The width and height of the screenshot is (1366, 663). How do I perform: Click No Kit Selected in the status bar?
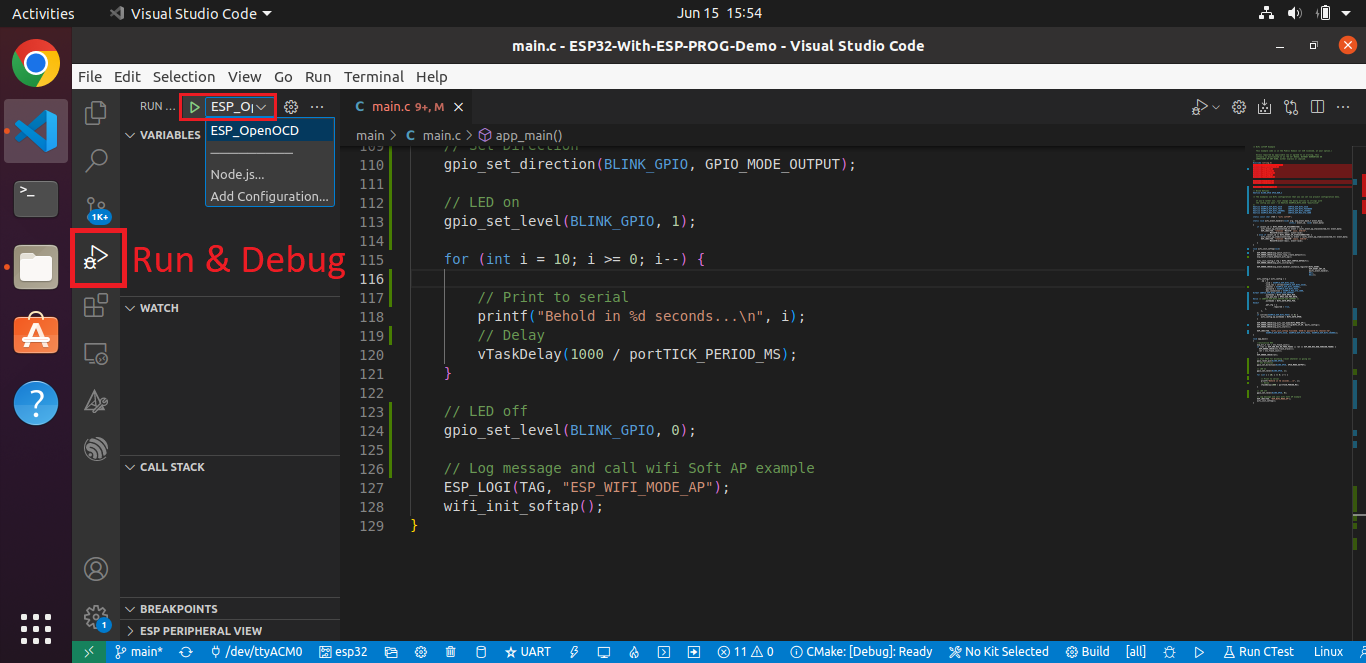coord(999,652)
